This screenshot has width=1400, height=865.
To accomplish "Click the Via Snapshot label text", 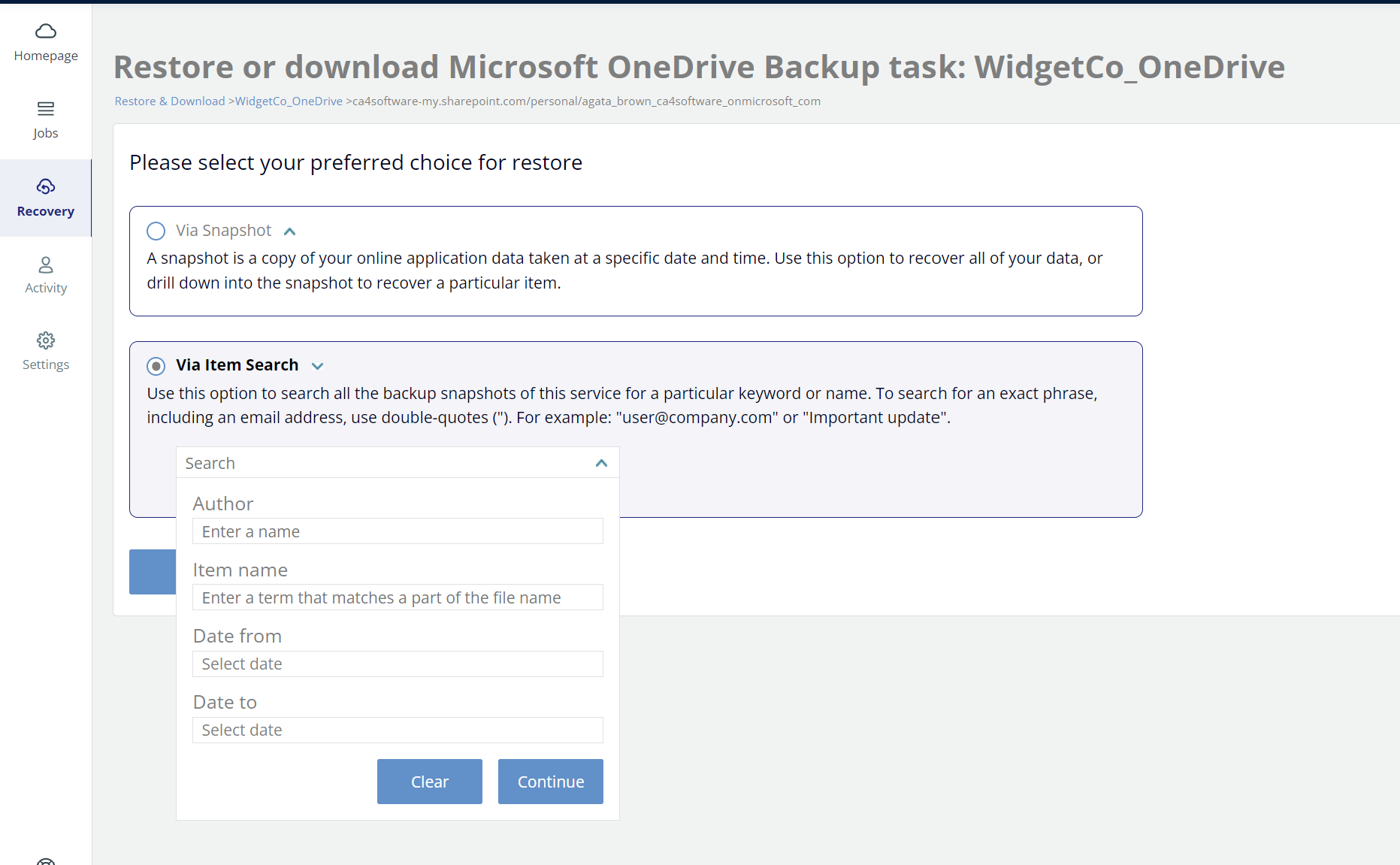I will (x=224, y=231).
